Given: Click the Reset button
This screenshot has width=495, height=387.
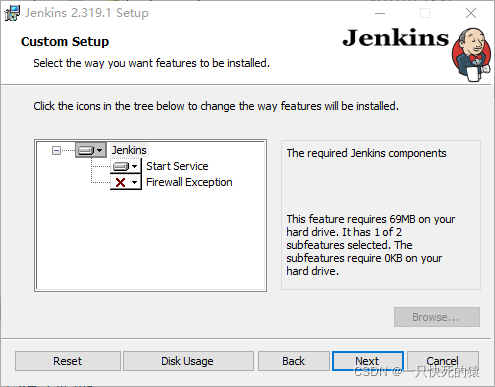Looking at the screenshot, I should click(x=68, y=361).
